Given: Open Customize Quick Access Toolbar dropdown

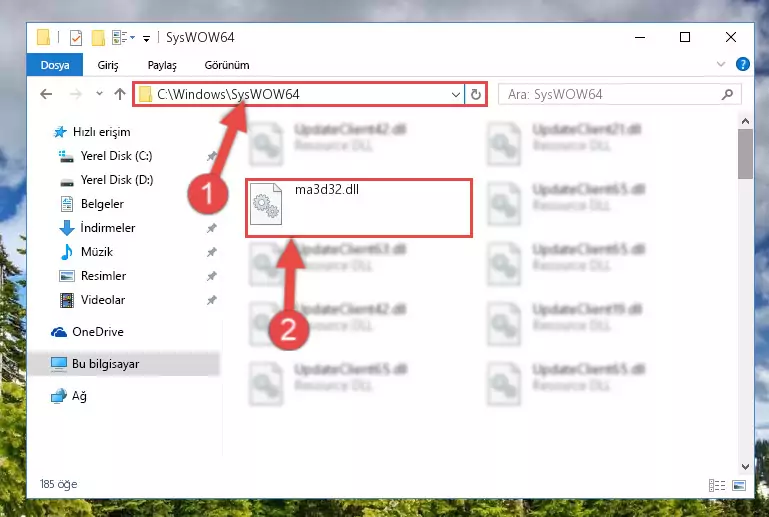Looking at the screenshot, I should coord(146,39).
